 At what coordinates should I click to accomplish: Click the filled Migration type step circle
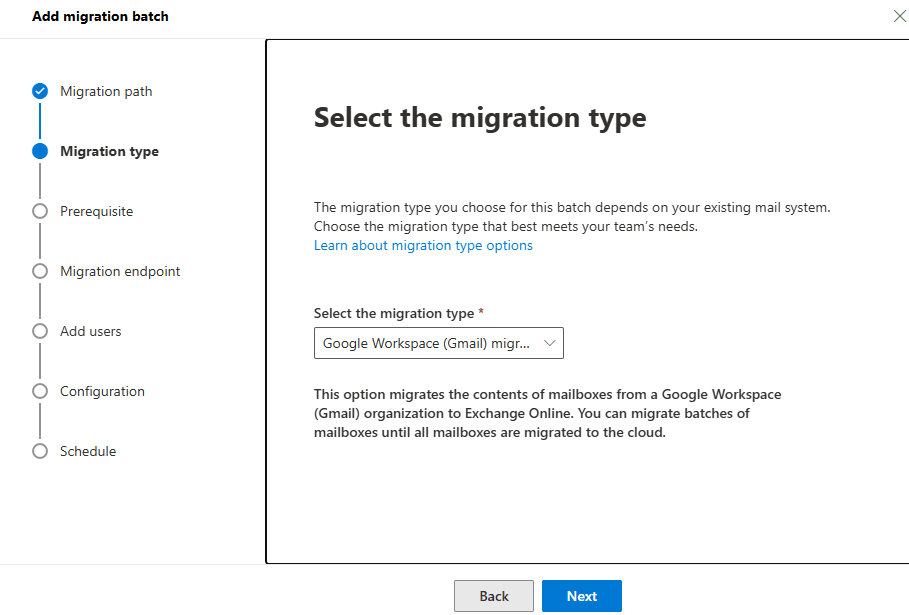(40, 151)
